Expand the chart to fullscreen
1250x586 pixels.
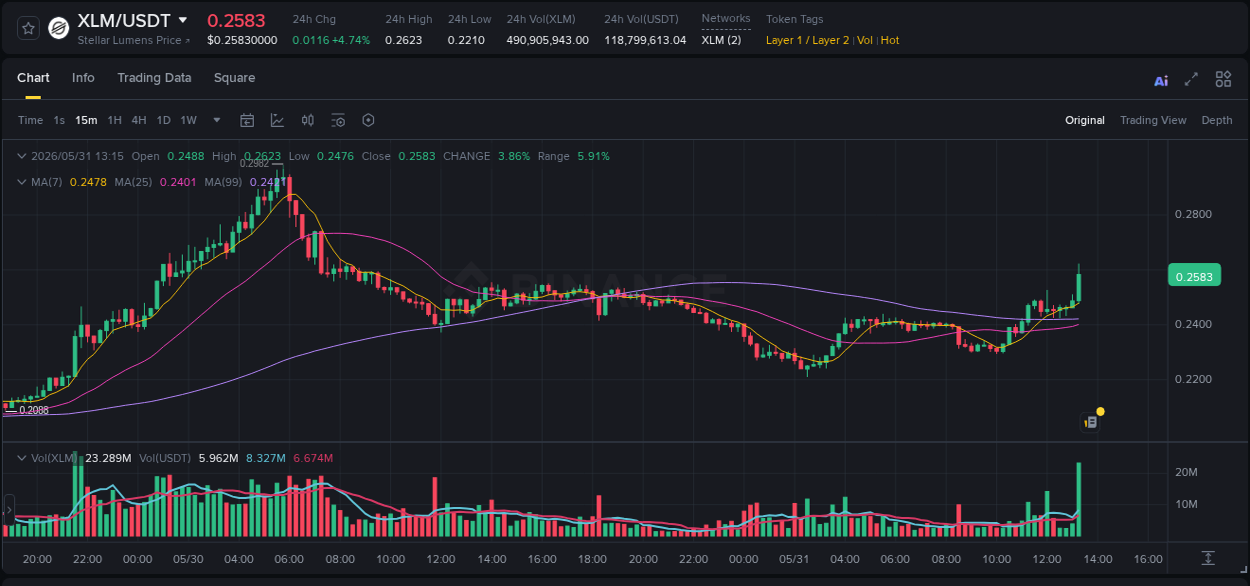[x=1191, y=79]
